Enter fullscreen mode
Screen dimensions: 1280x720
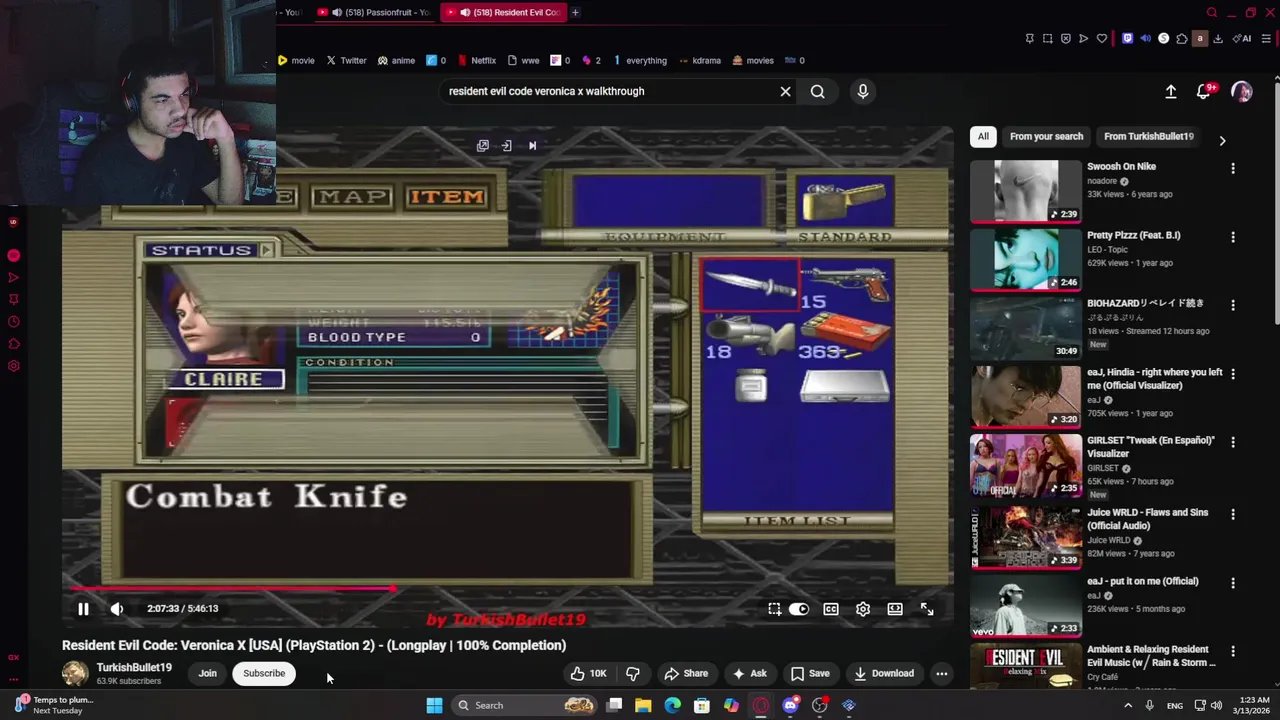click(927, 609)
